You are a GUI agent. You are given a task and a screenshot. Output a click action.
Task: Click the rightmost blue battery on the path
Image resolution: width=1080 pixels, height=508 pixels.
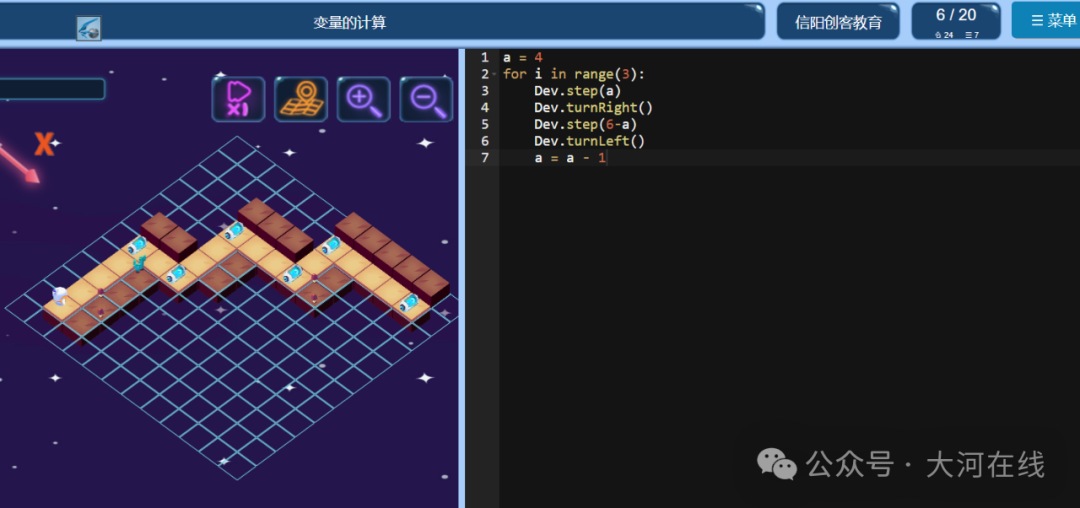[x=409, y=302]
